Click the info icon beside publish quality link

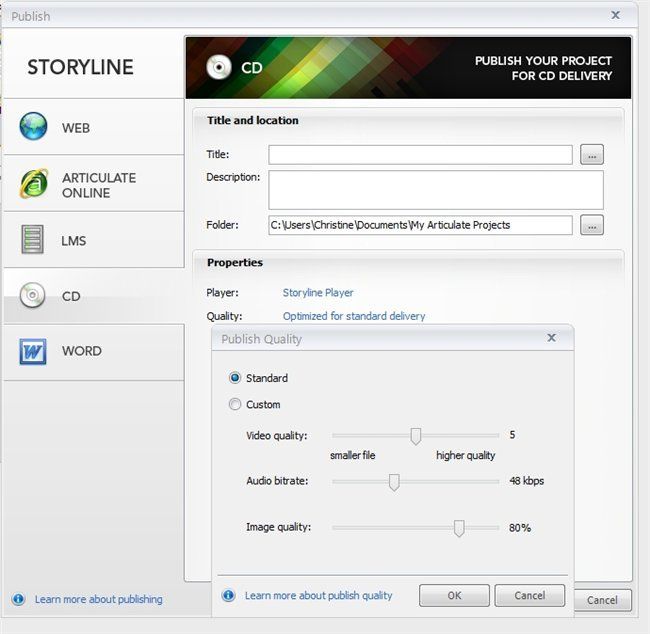point(228,595)
